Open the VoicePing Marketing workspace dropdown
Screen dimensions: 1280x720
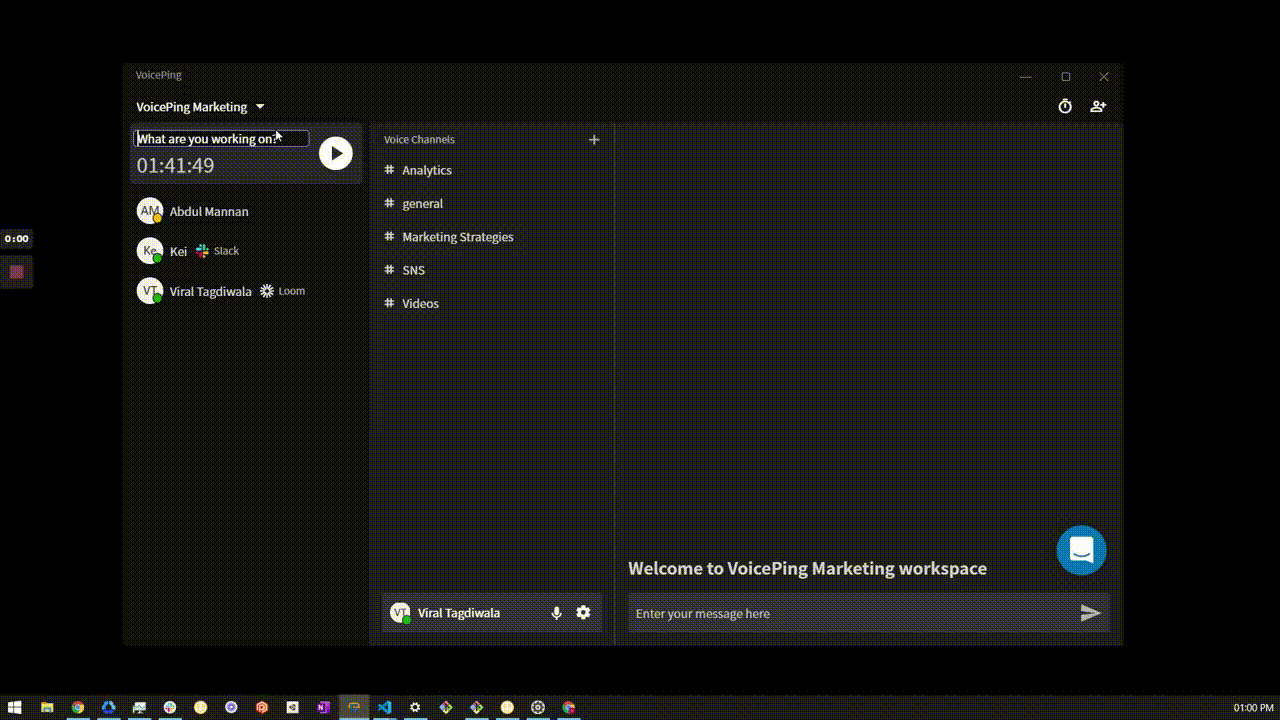click(x=200, y=107)
